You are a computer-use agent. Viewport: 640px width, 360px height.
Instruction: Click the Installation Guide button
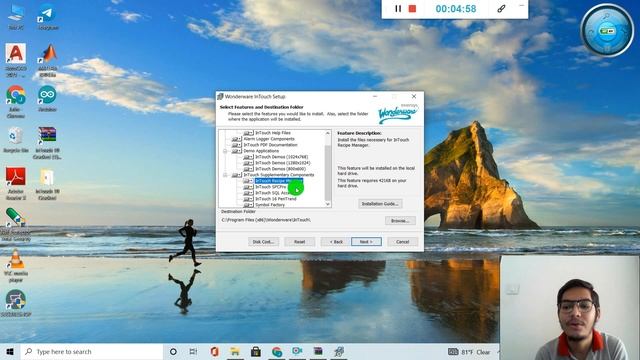click(380, 204)
